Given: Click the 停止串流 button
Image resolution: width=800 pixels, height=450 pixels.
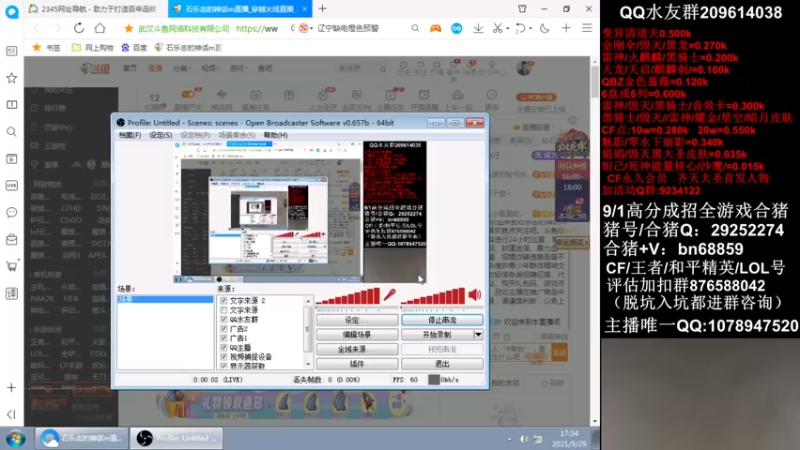Looking at the screenshot, I should [442, 320].
